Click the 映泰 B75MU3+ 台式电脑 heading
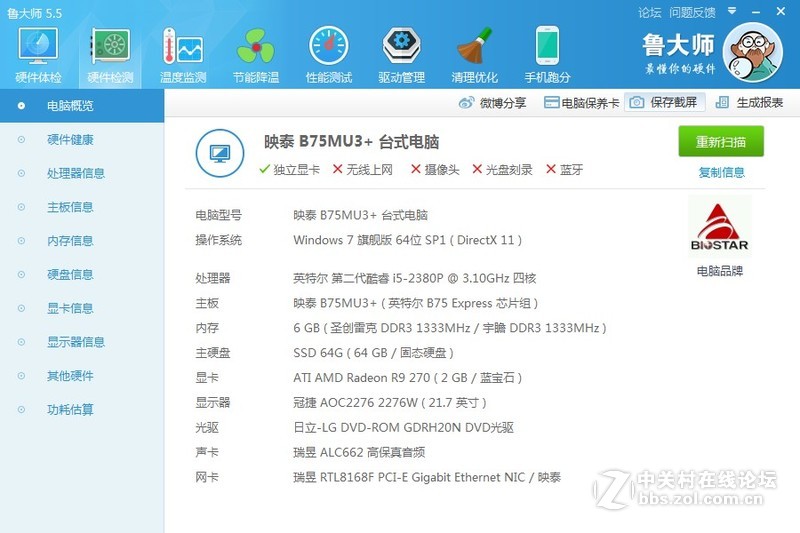Screen dimensions: 800x533 [x=352, y=141]
